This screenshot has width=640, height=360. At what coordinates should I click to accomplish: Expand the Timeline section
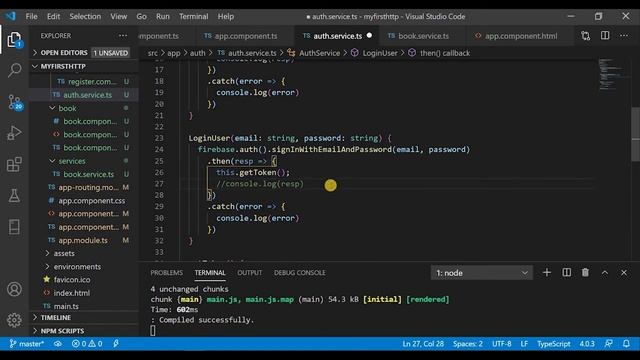84,318
